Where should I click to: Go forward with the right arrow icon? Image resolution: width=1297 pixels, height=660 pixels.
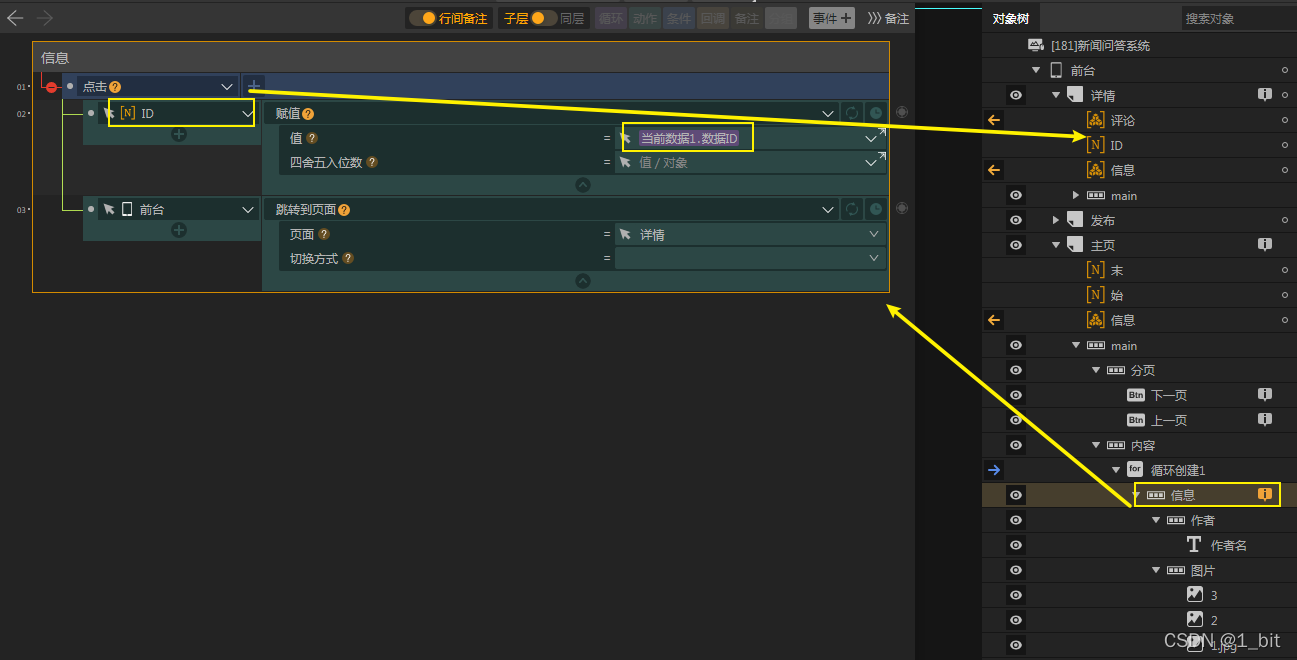[x=45, y=18]
